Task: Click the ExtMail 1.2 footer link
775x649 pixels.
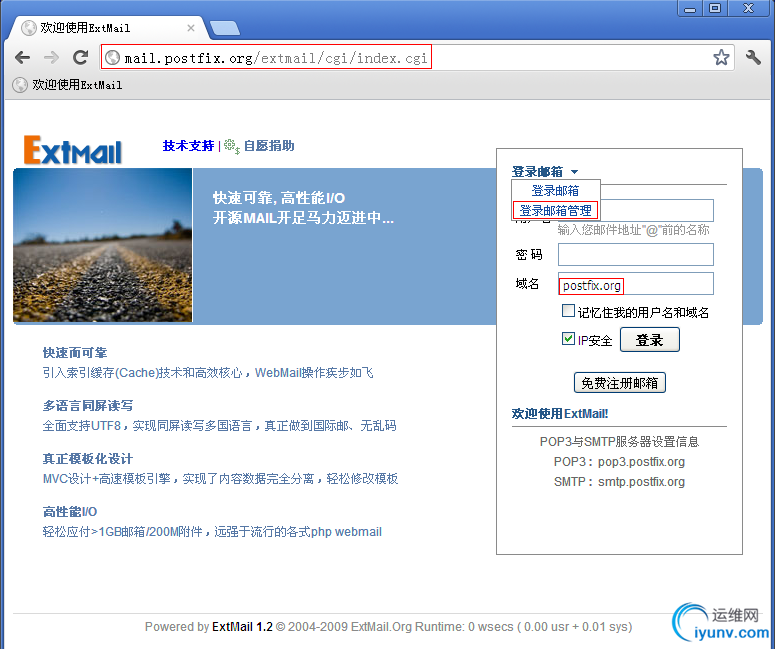Action: pyautogui.click(x=242, y=627)
